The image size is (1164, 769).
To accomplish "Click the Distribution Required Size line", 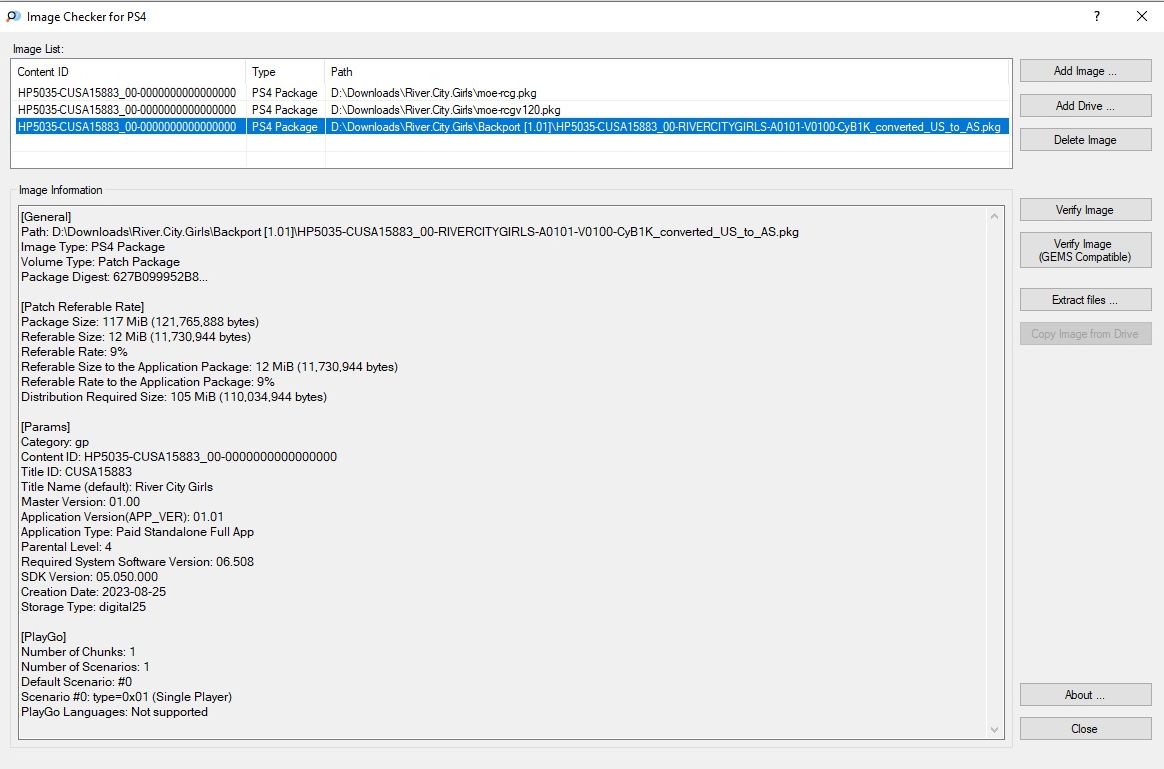I will [174, 397].
